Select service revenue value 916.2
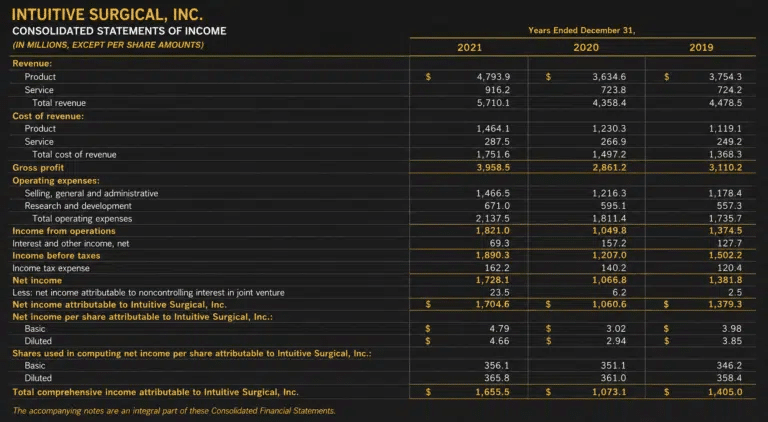The image size is (768, 422). click(x=497, y=90)
